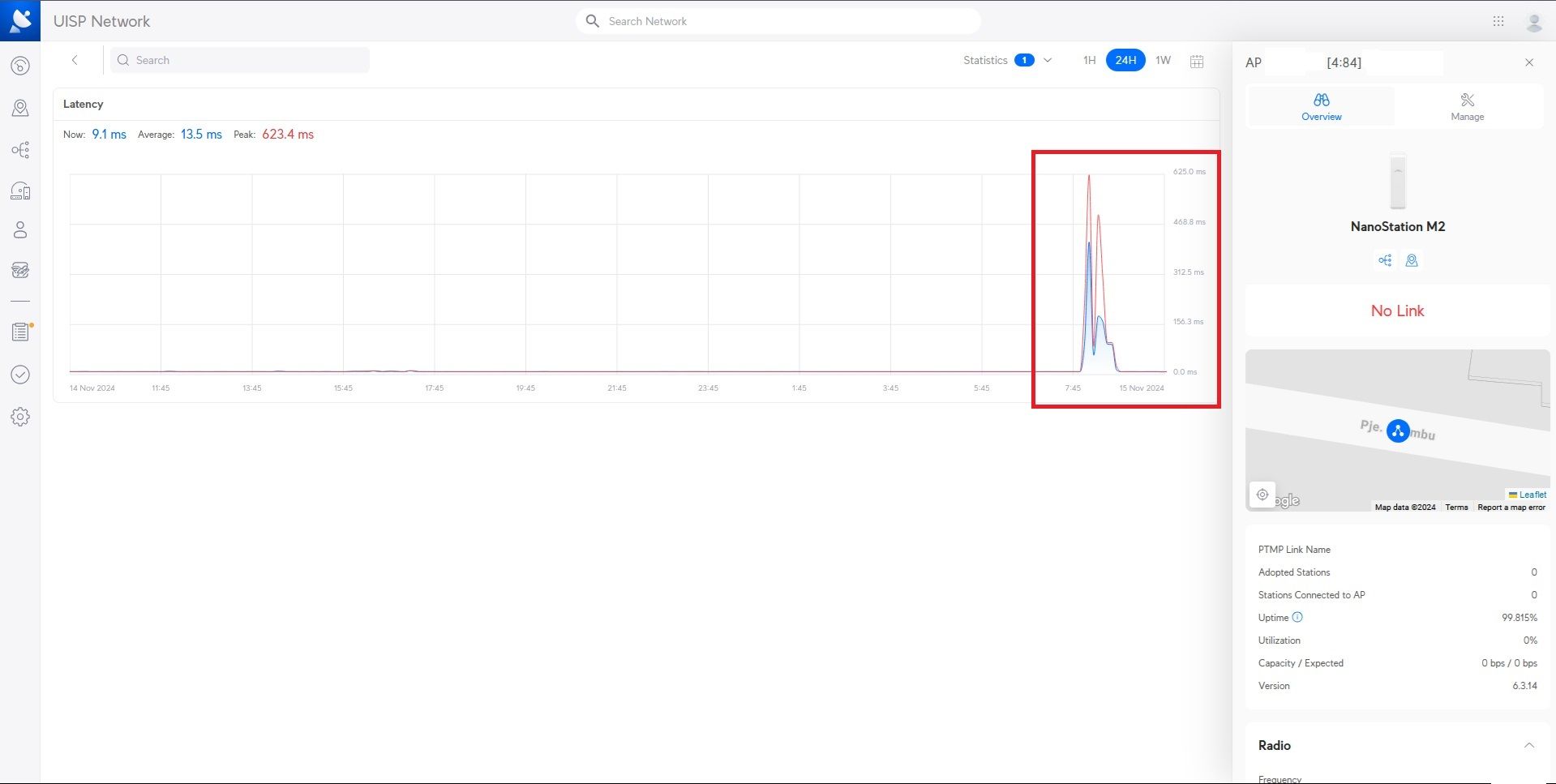Click the Search Network input field
1556x784 pixels.
click(778, 21)
